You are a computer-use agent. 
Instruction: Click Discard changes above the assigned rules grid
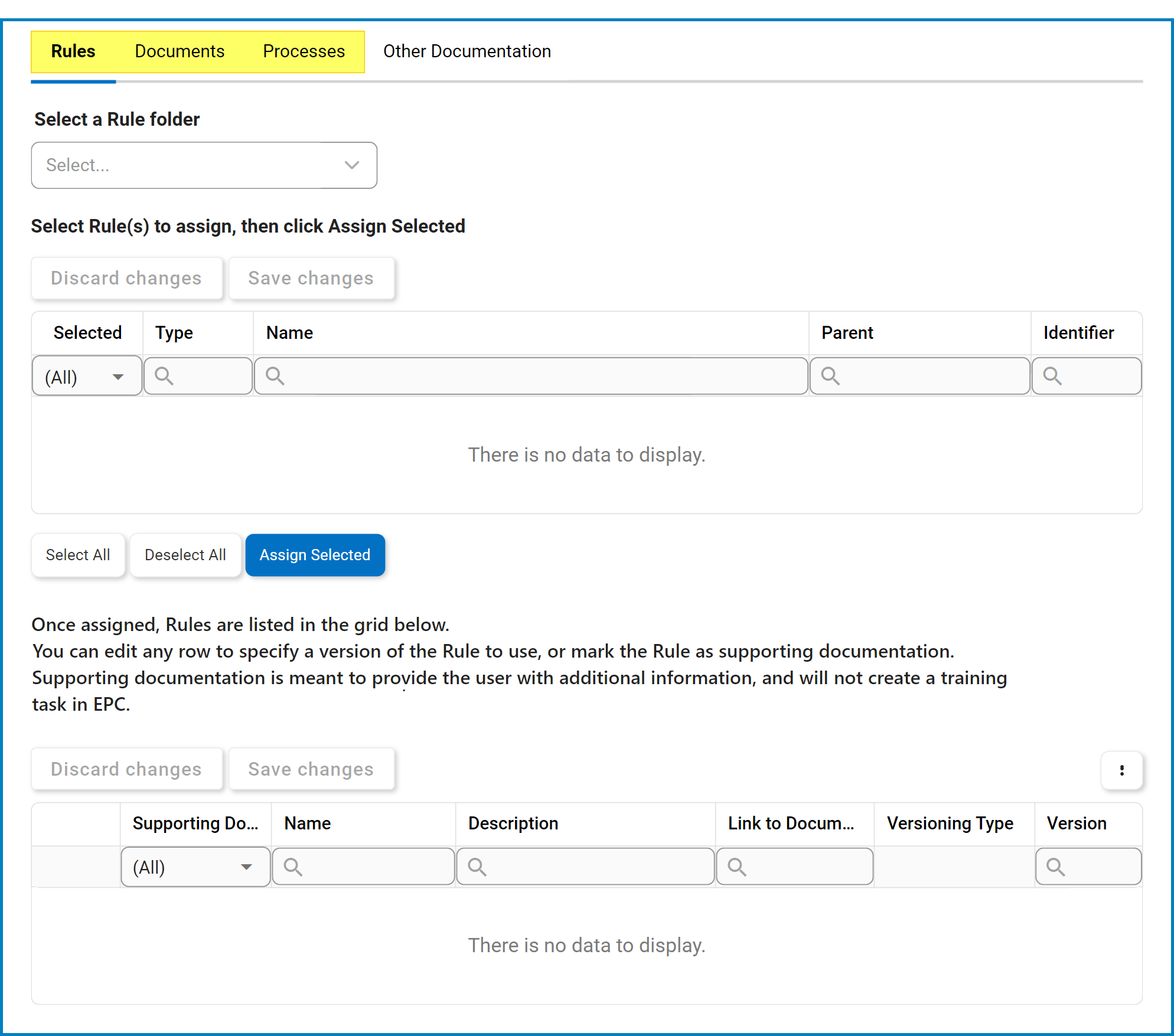click(126, 769)
